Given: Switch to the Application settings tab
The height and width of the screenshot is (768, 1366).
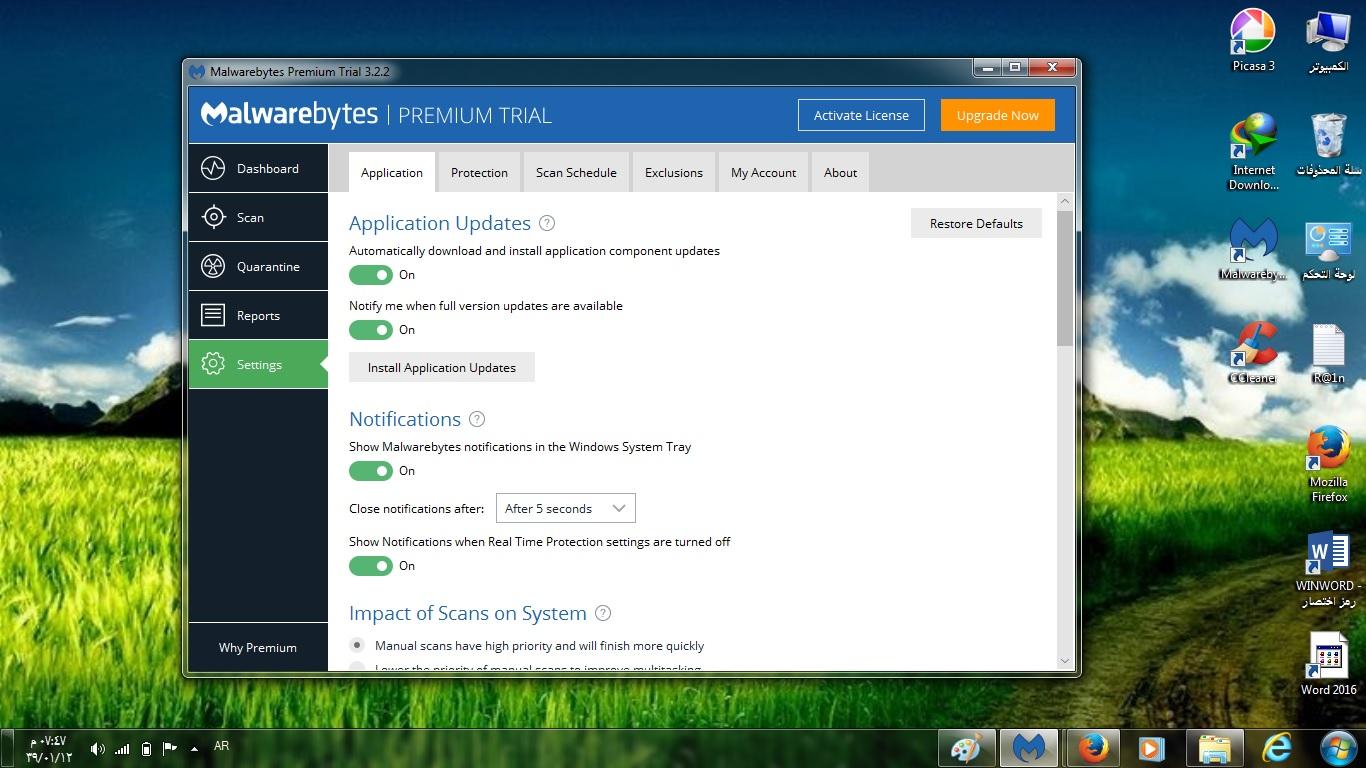Looking at the screenshot, I should click(392, 172).
